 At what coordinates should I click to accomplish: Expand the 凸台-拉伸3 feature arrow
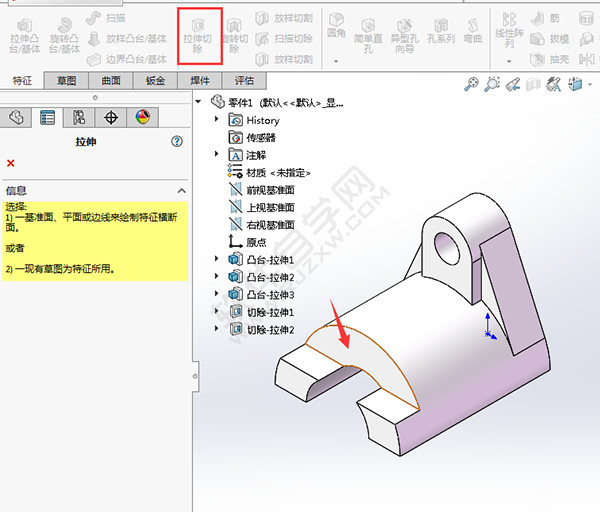pyautogui.click(x=217, y=294)
